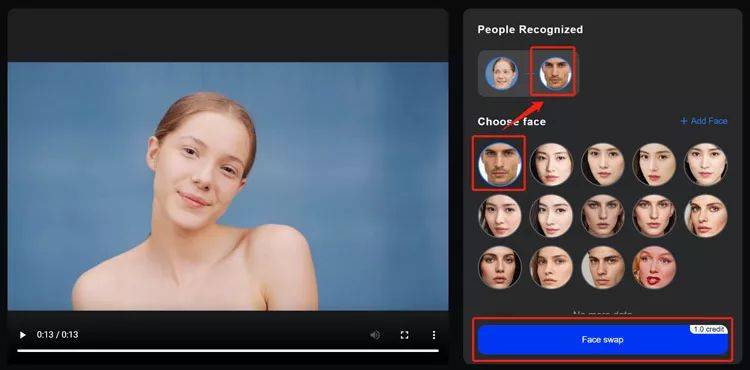Viewport: 750px width, 370px height.
Task: Click the 1.0 credit badge
Action: [x=708, y=329]
